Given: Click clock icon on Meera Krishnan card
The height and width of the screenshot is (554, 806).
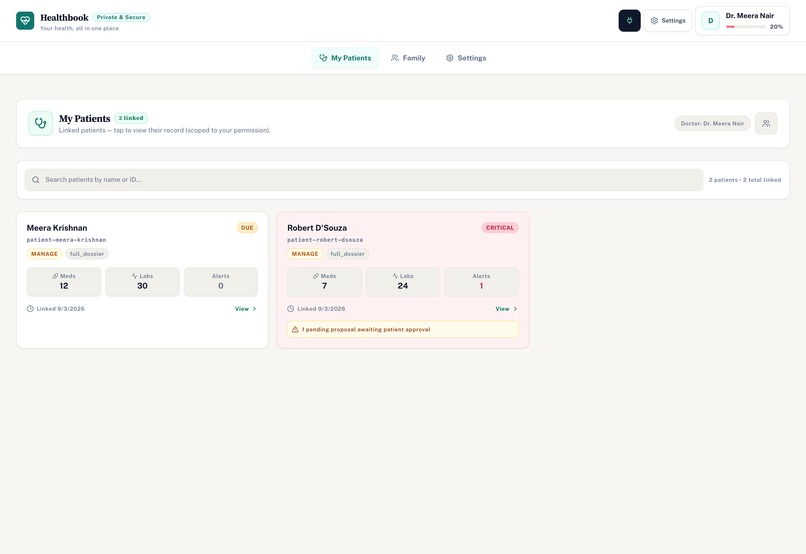Looking at the screenshot, I should tap(30, 309).
